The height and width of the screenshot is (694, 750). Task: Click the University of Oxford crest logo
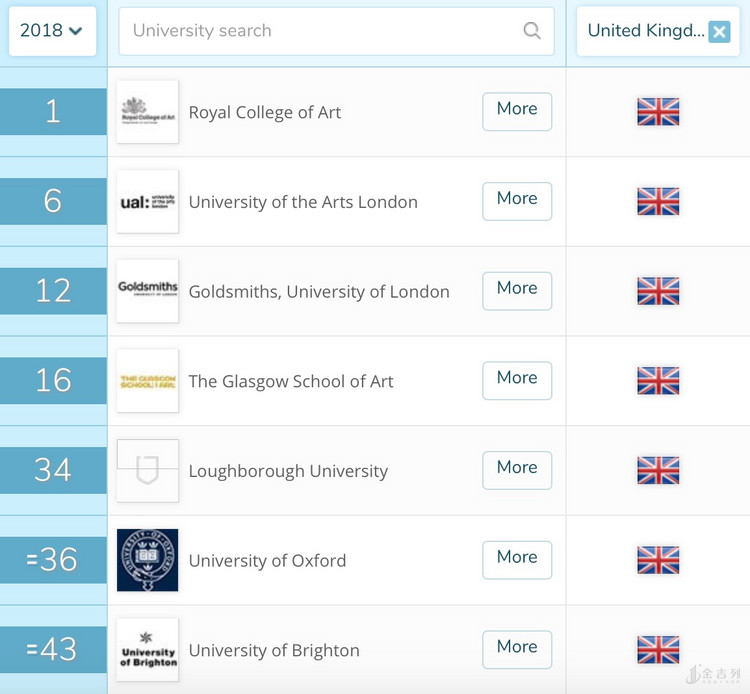[147, 560]
